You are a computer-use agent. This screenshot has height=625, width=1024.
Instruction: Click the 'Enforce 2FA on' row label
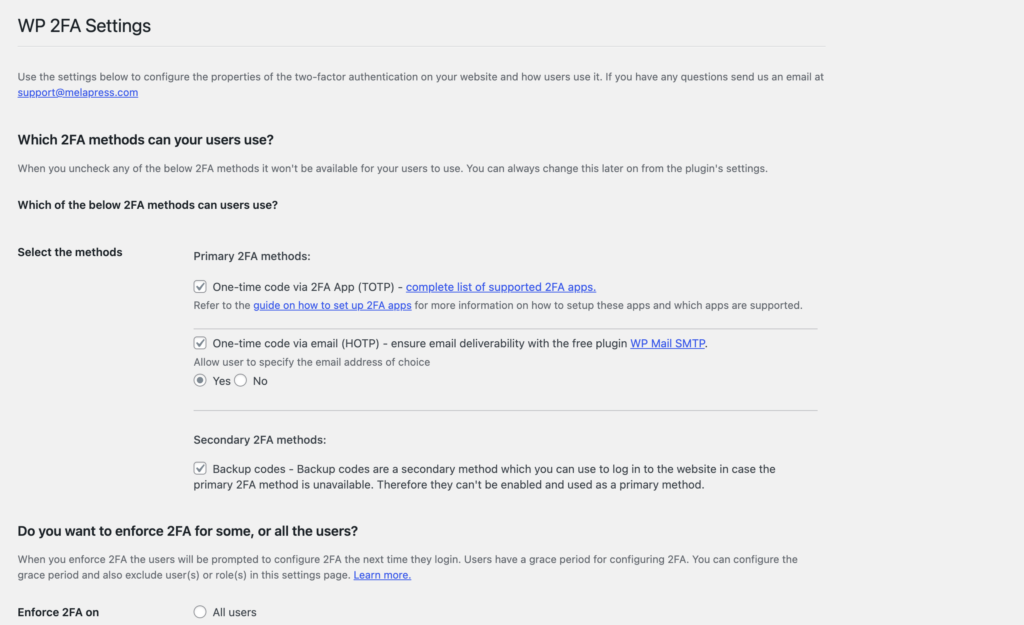[x=59, y=612]
